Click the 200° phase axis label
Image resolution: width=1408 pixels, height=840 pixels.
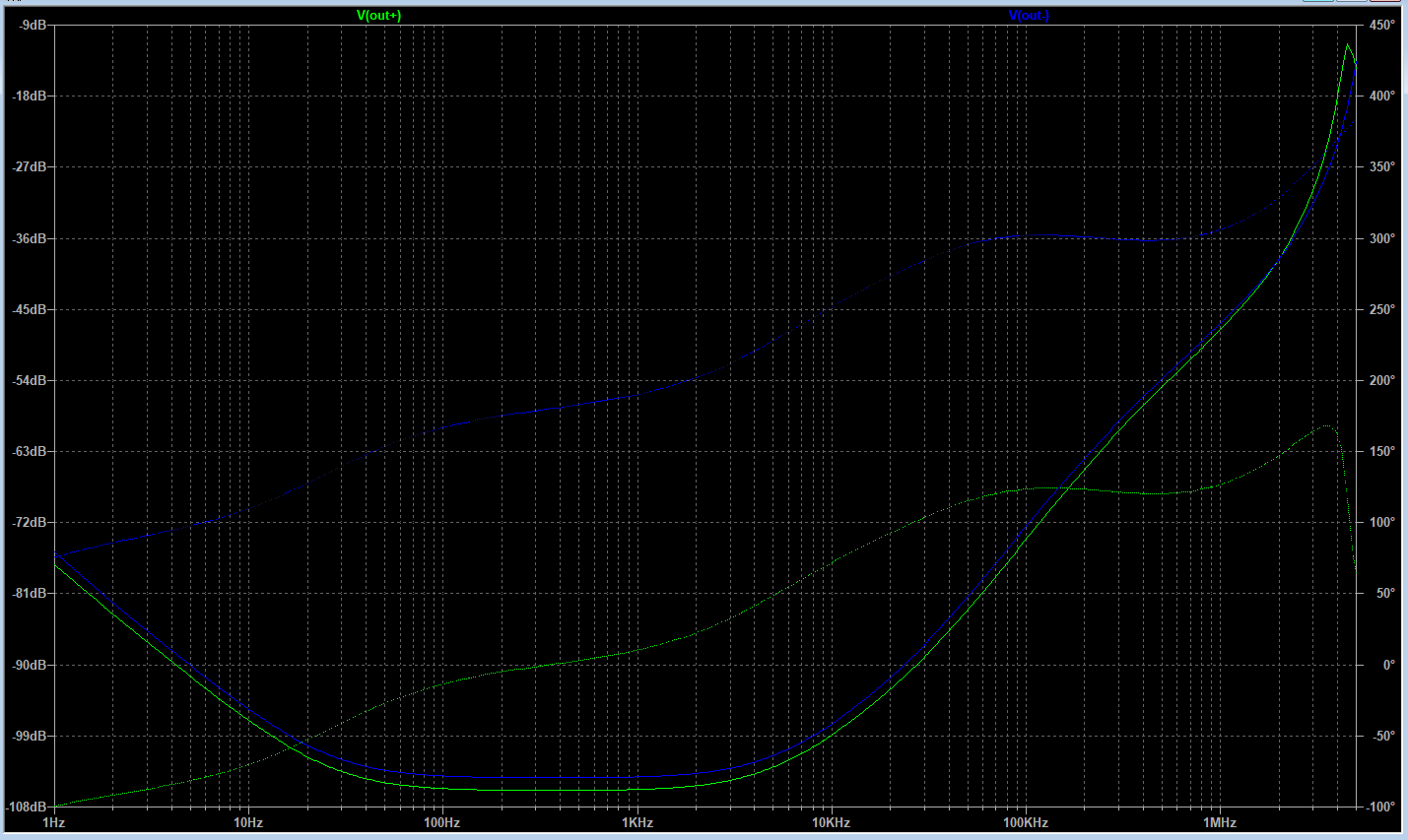pos(1382,380)
